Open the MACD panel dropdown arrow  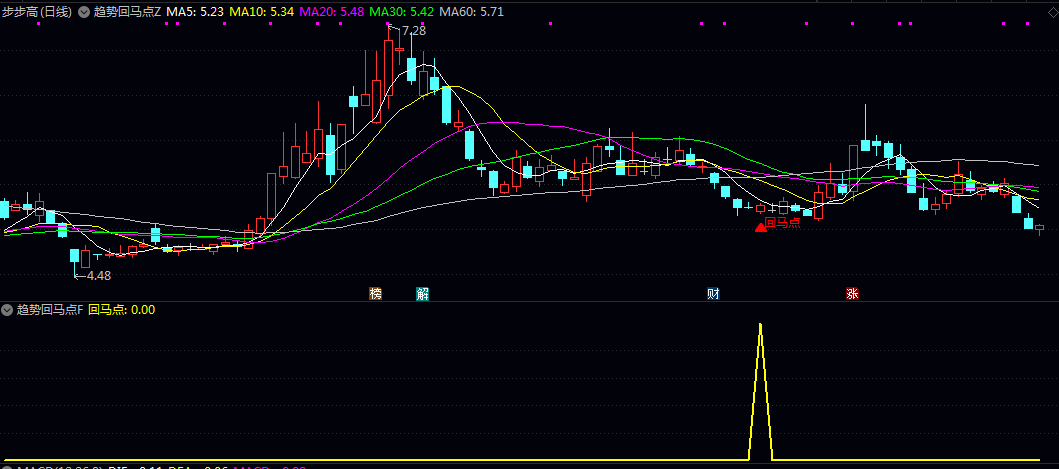coord(8,466)
